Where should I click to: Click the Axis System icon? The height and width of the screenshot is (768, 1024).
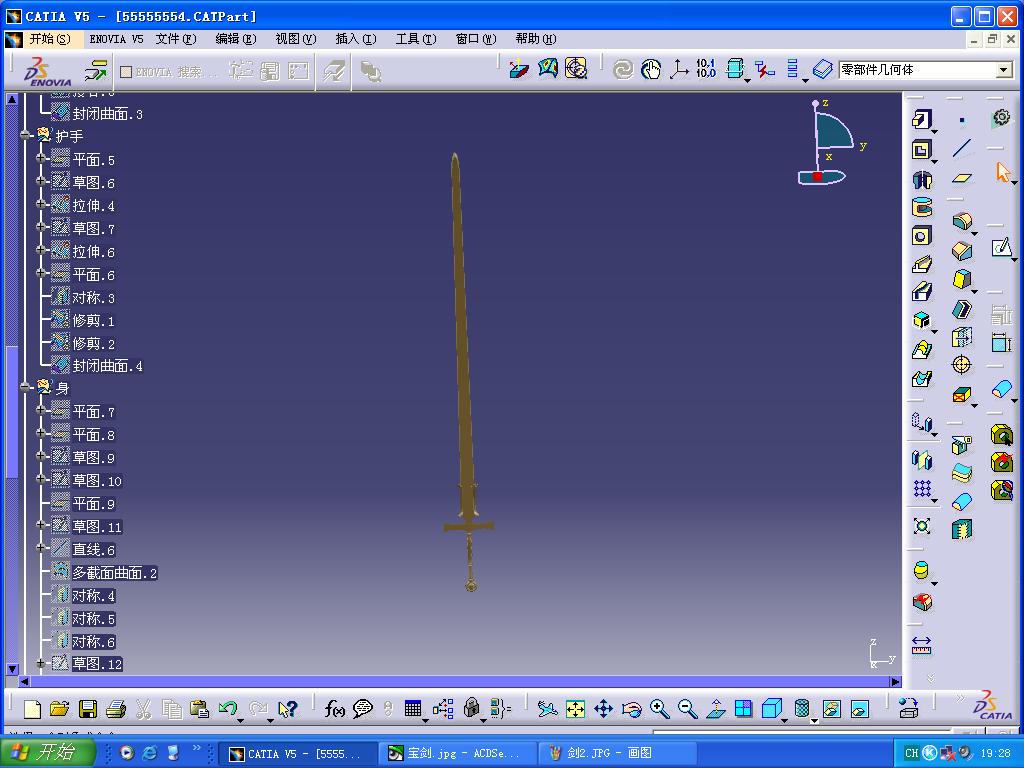pyautogui.click(x=679, y=69)
